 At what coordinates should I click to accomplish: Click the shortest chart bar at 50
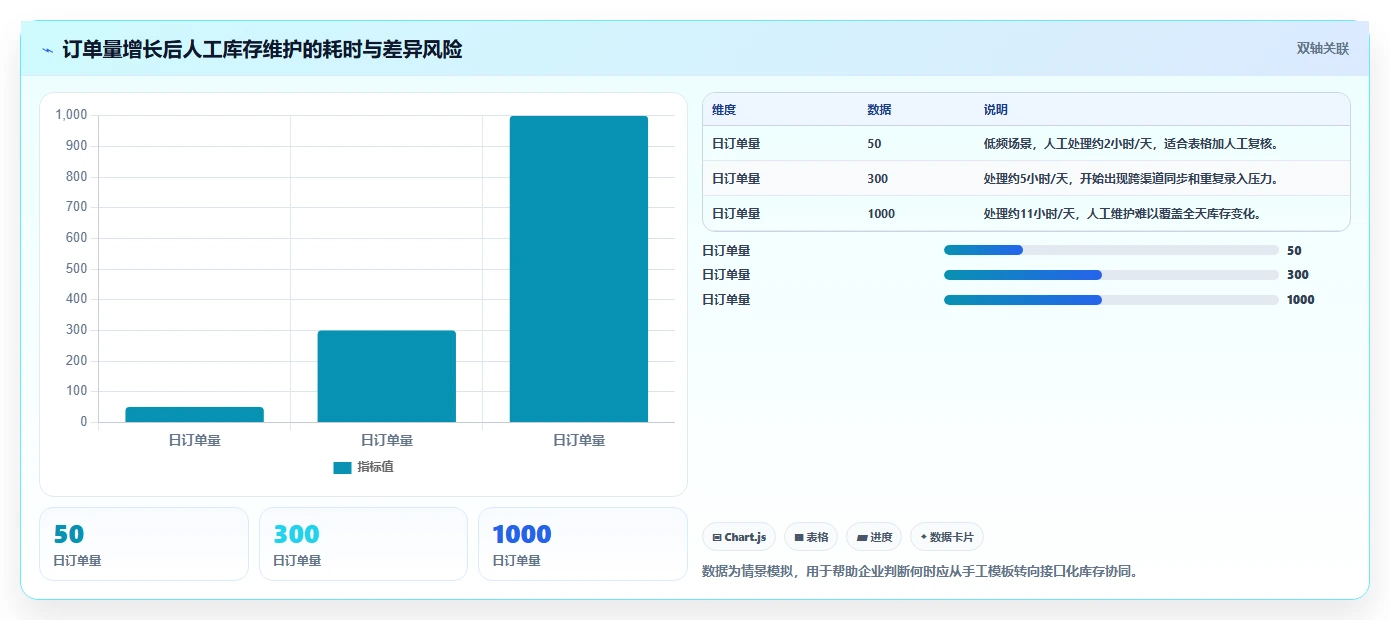pyautogui.click(x=195, y=414)
